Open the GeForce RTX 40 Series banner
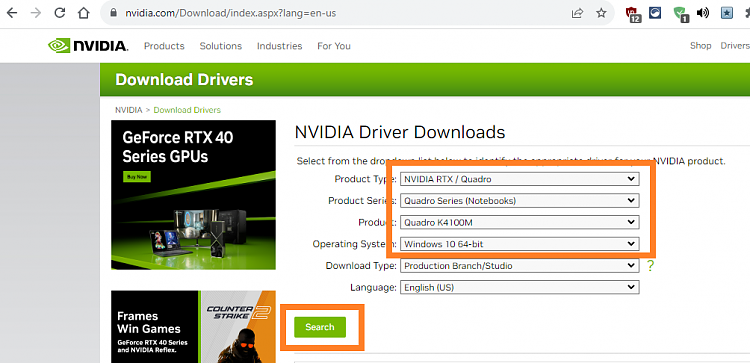This screenshot has height=363, width=750. click(193, 195)
